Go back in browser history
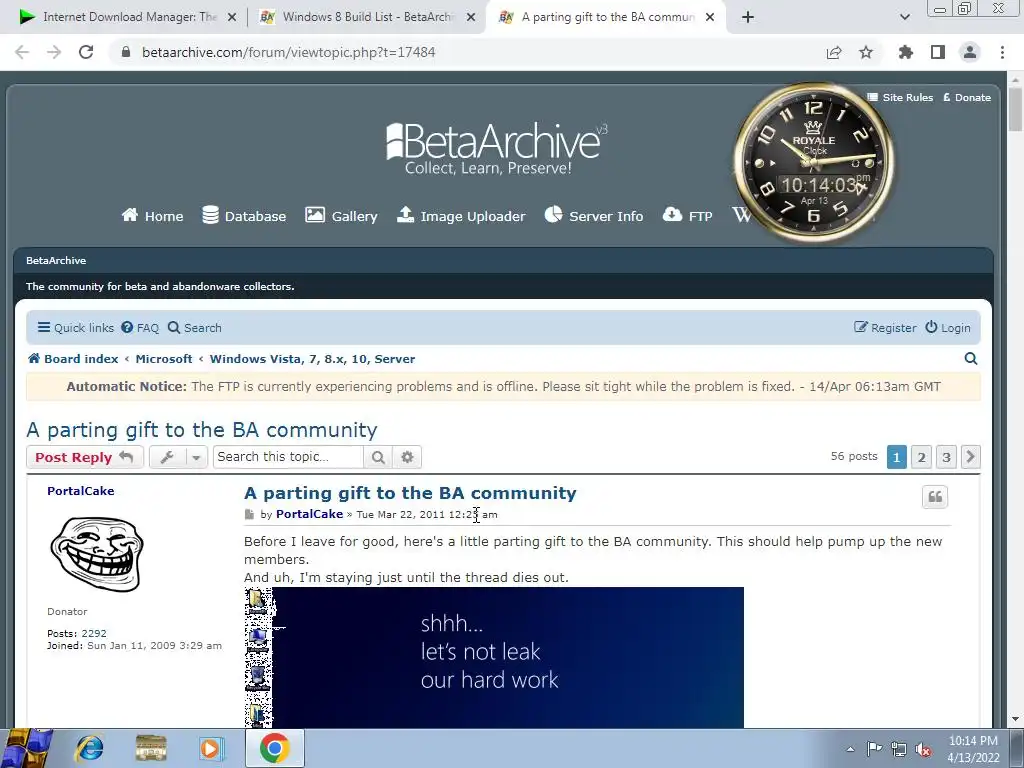Screen dimensions: 1024x768 [22, 52]
